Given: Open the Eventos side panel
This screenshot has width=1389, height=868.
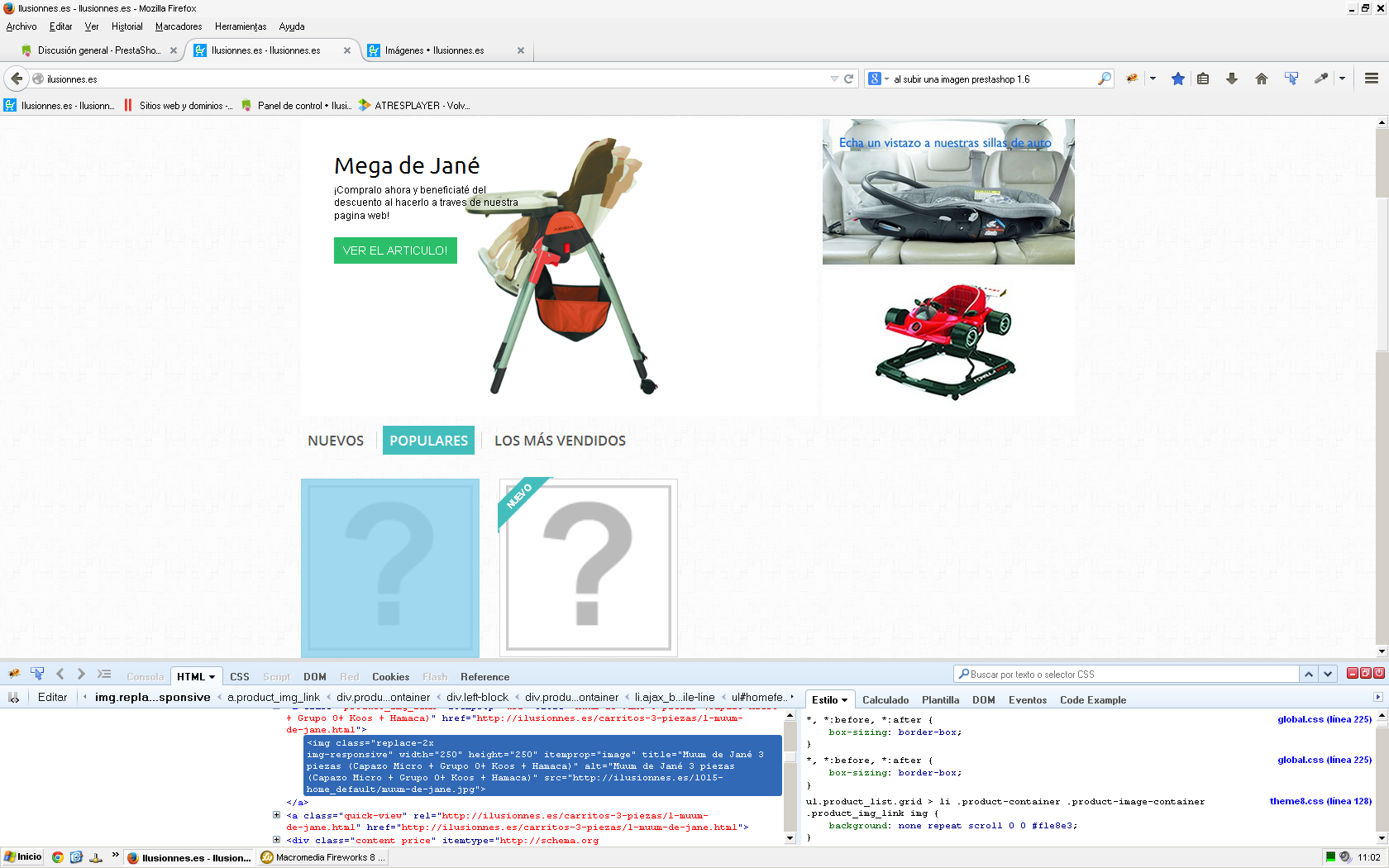Looking at the screenshot, I should 1028,700.
